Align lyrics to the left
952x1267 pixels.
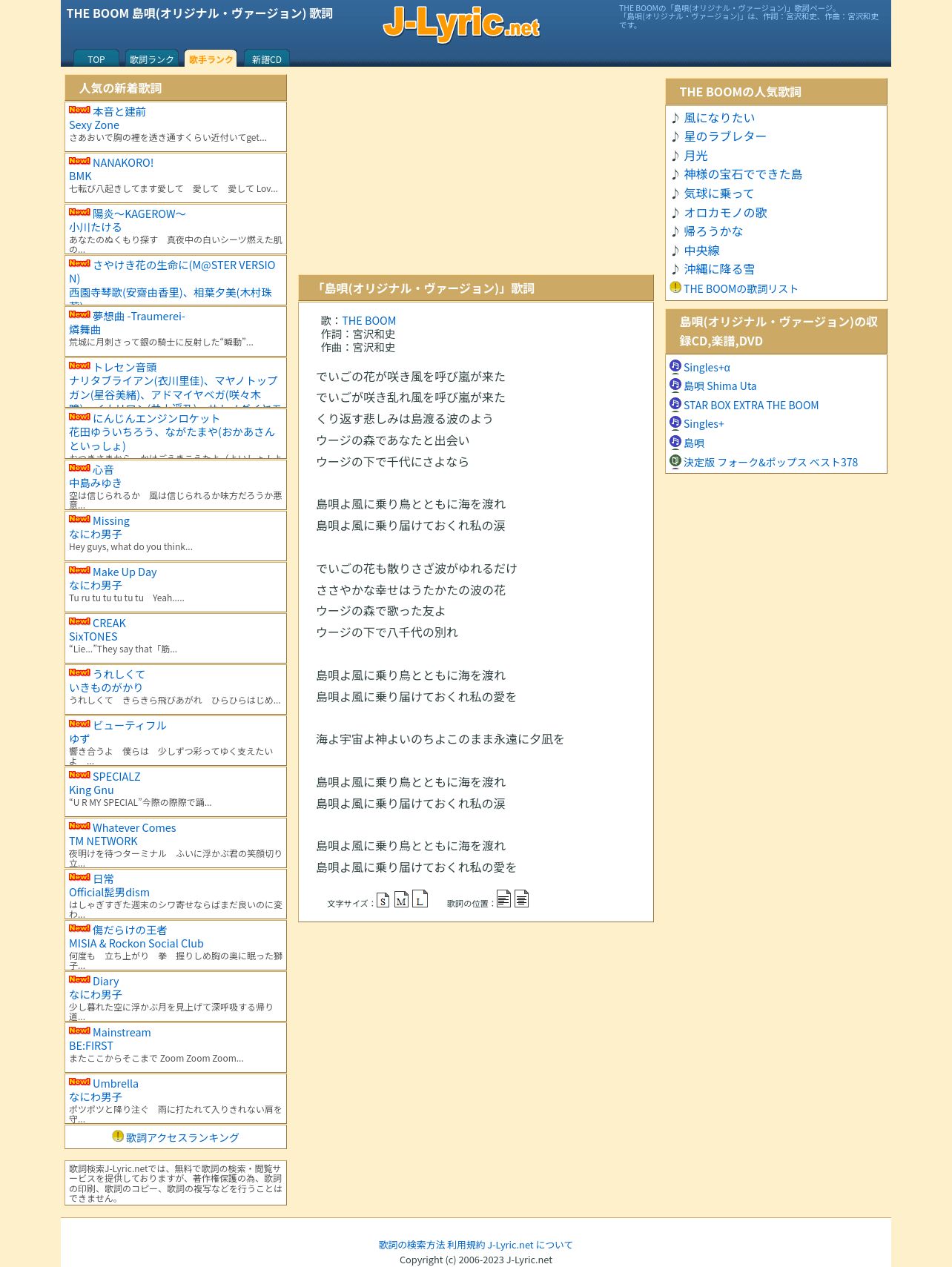[503, 899]
